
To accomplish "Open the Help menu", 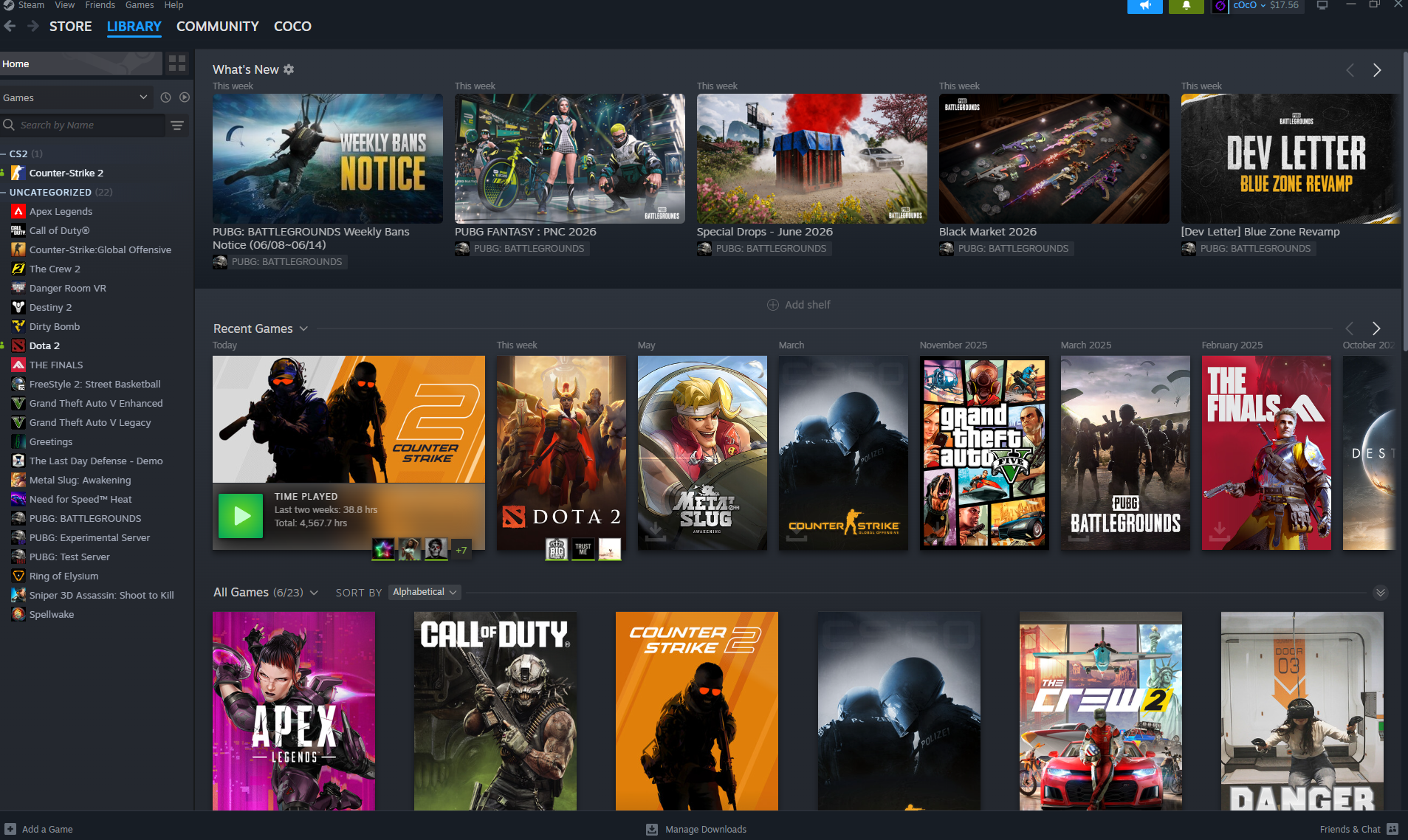I will (x=174, y=5).
